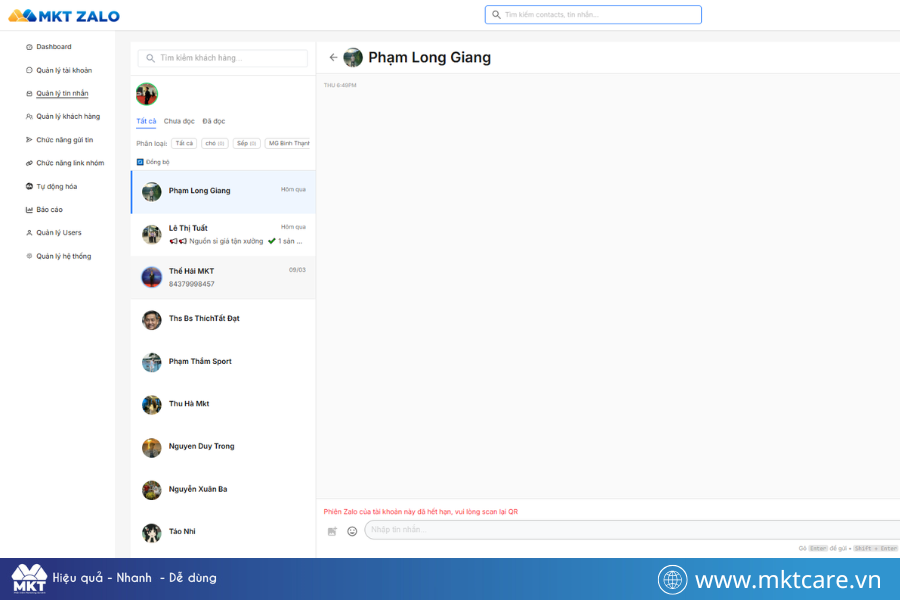Click the Chức năng gửi tin icon
The height and width of the screenshot is (600, 900).
(29, 140)
